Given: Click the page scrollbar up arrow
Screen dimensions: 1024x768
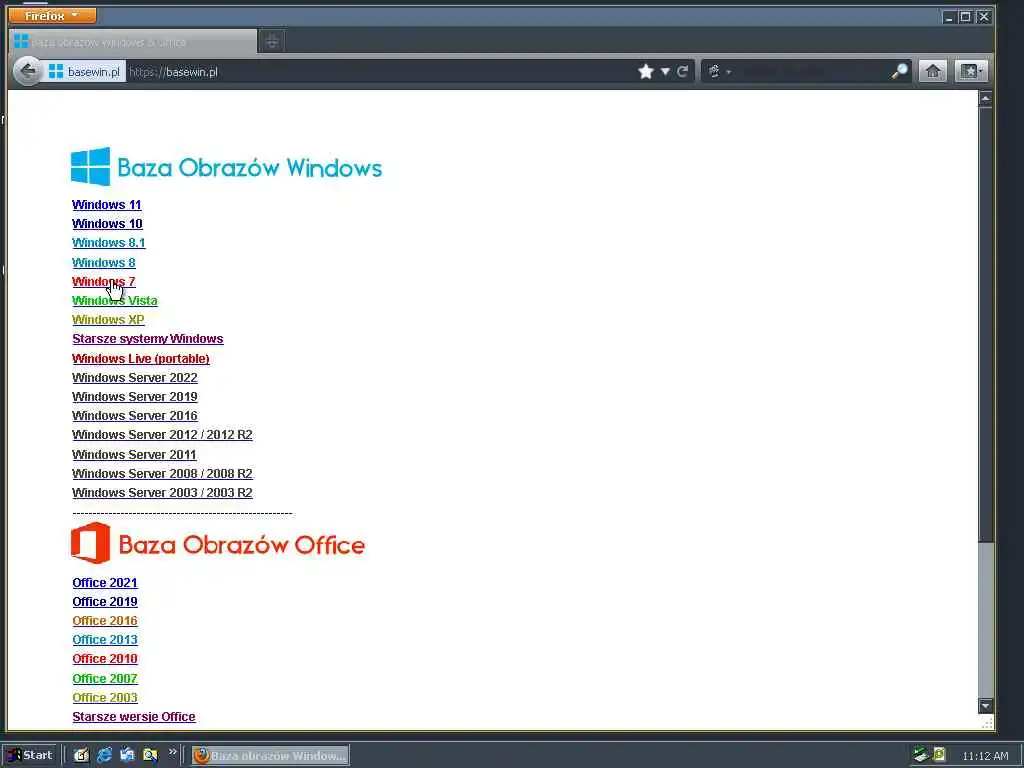Looking at the screenshot, I should pos(985,99).
